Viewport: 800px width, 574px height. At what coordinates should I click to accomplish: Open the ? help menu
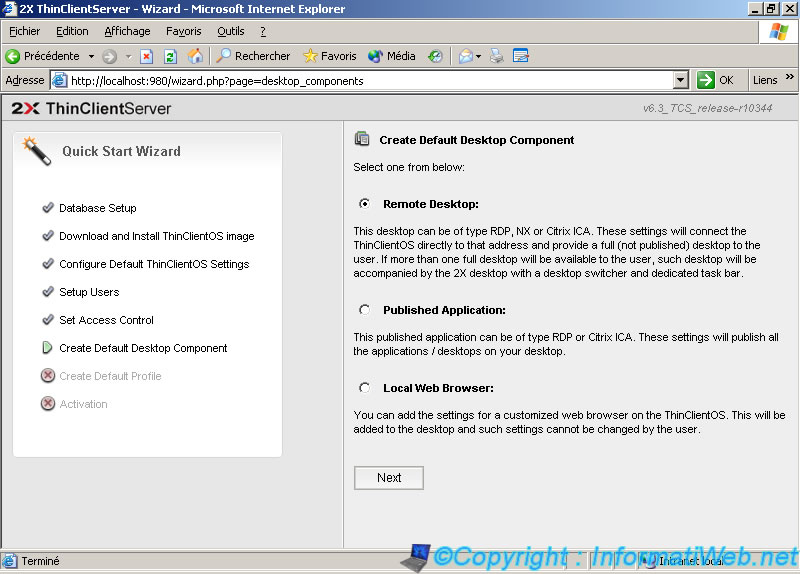tap(263, 32)
